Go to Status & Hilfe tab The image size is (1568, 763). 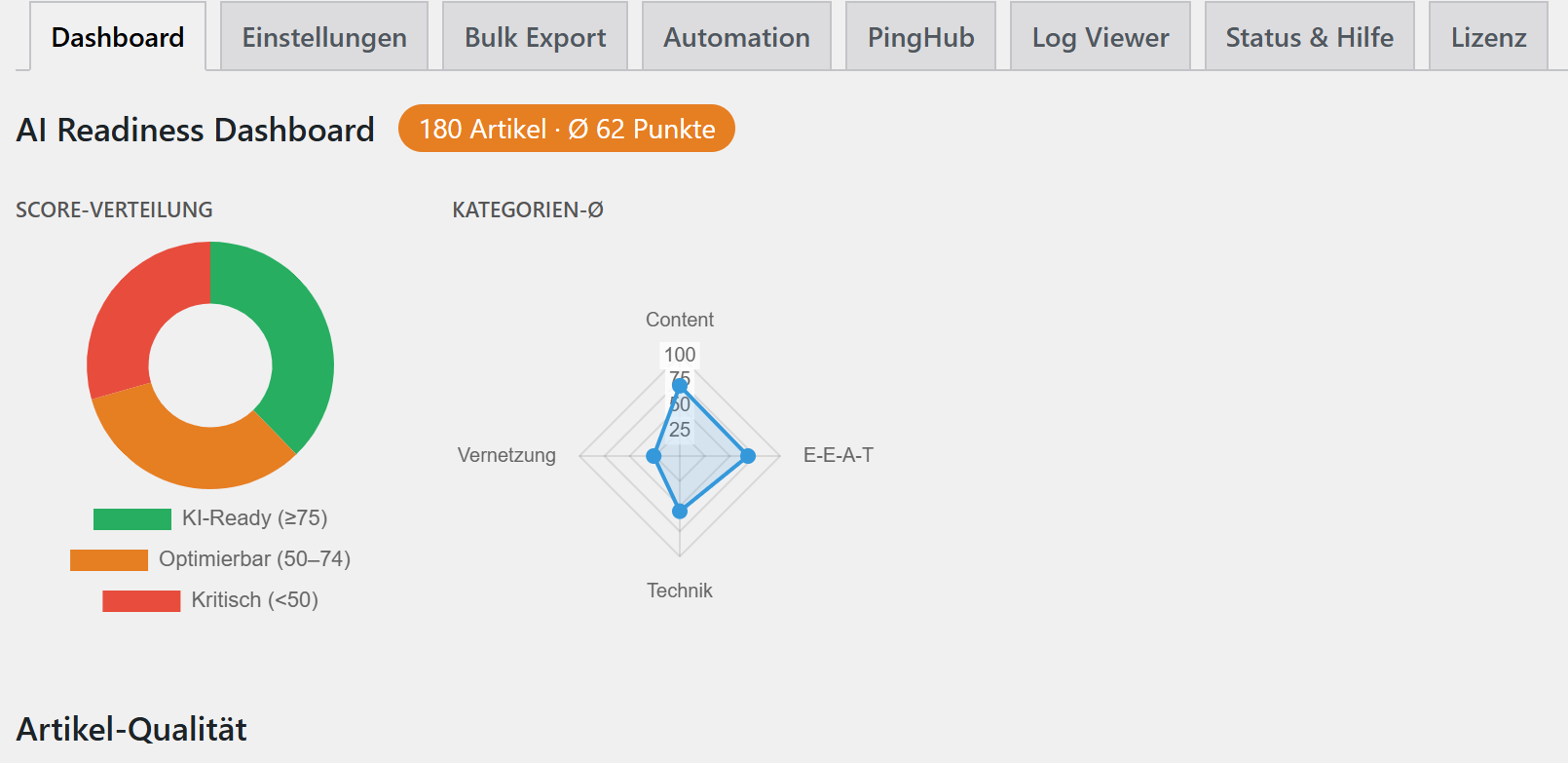(1309, 37)
